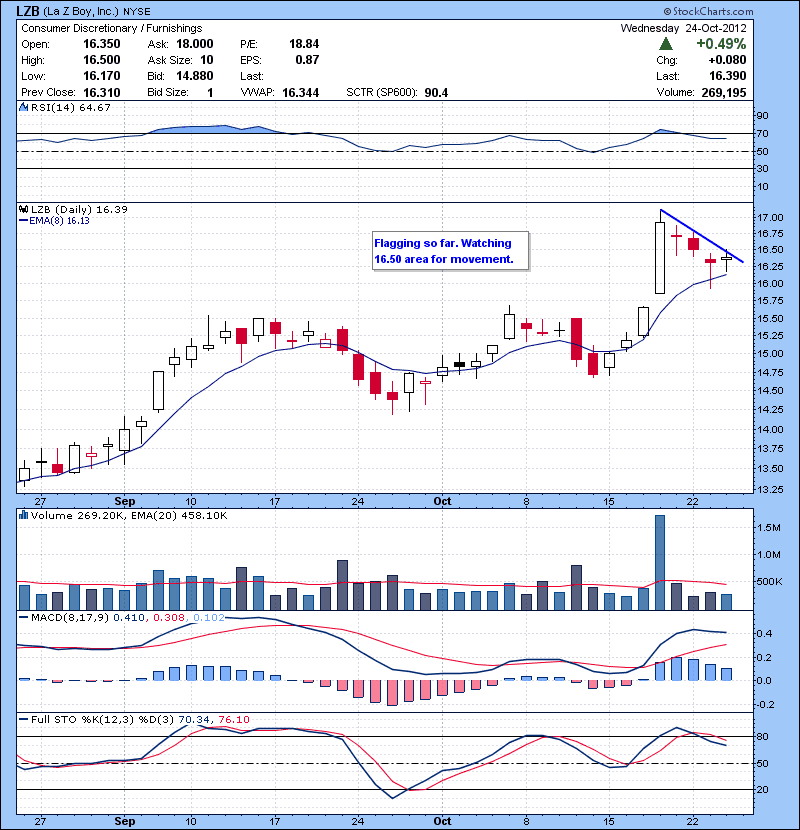Click the Oct label on price chart axis
The width and height of the screenshot is (800, 830).
coord(442,501)
